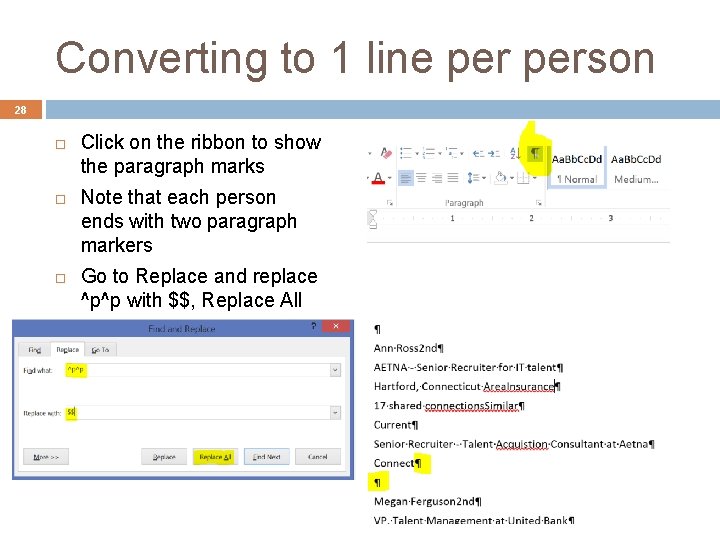
Task: Click the shading paint bucket icon
Action: [501, 178]
